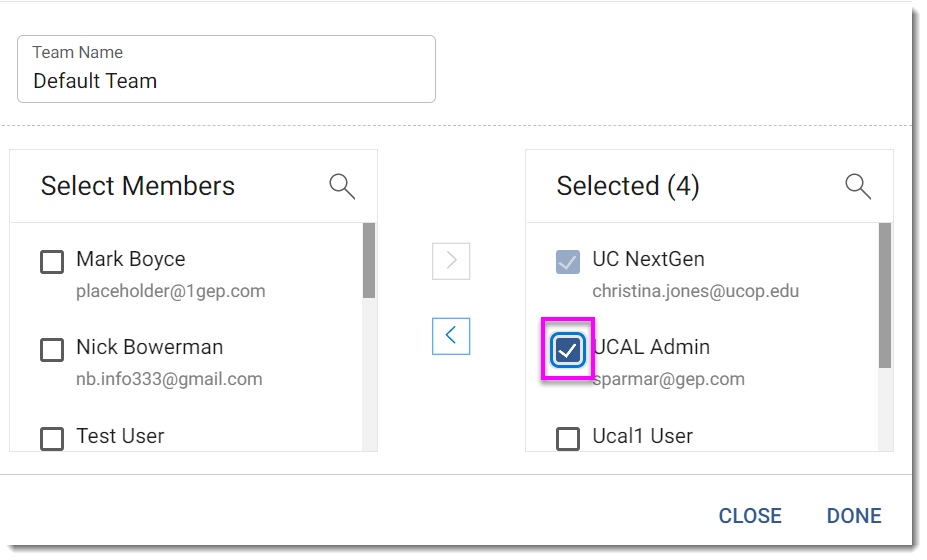Click the Mark Boyce member name
Viewport: 927px width, 560px height.
tap(131, 259)
